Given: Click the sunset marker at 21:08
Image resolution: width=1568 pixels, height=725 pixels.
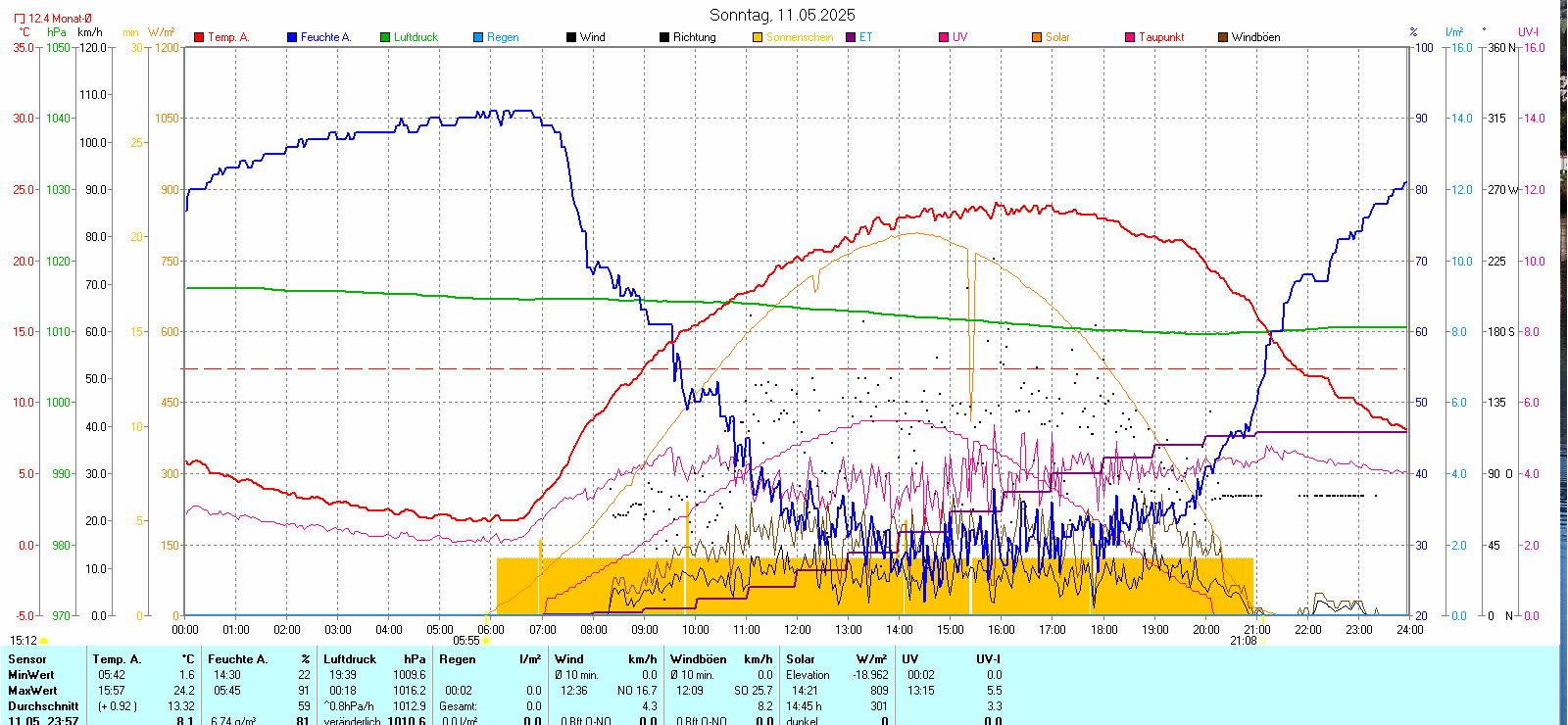Looking at the screenshot, I should pos(1262,641).
